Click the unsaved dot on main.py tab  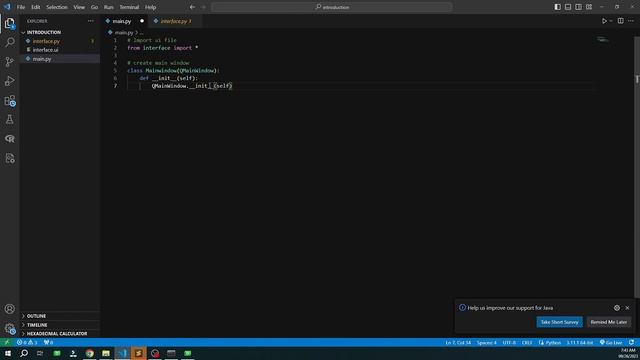pyautogui.click(x=142, y=21)
